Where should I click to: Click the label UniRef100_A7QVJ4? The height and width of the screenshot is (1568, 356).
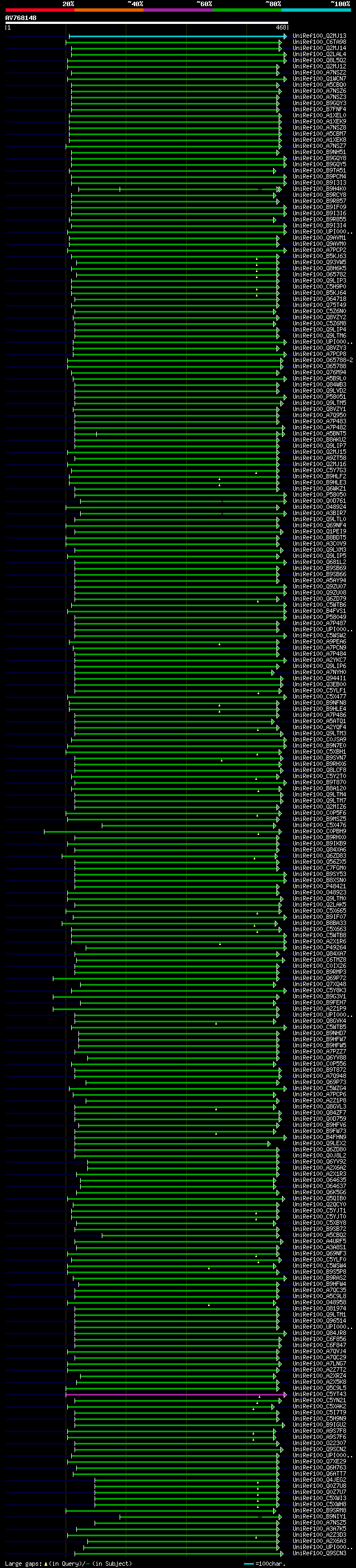[319, 1352]
